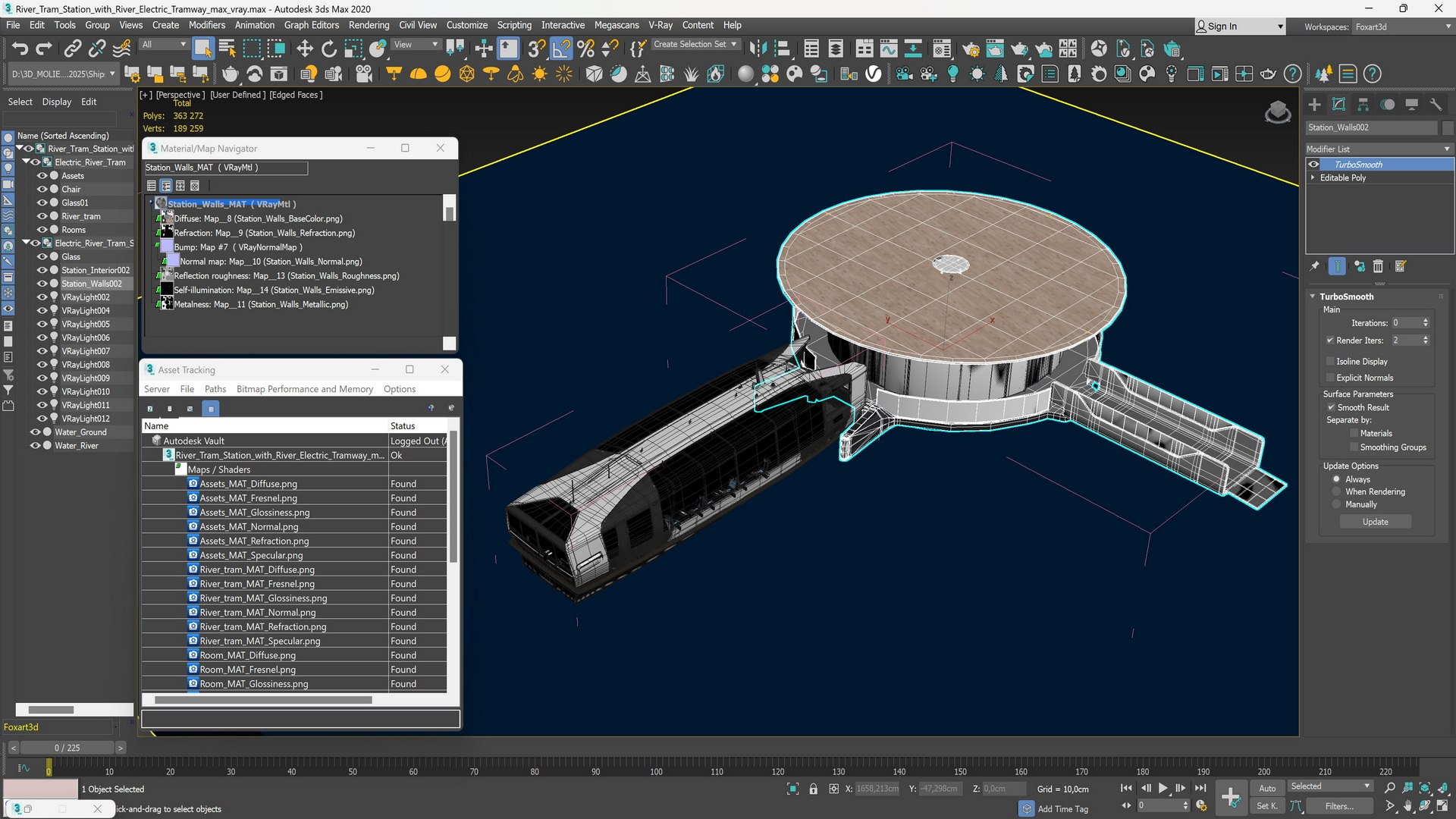Toggle visibility eye for VRayLight002
Screen dimensions: 1456x819
coord(42,297)
